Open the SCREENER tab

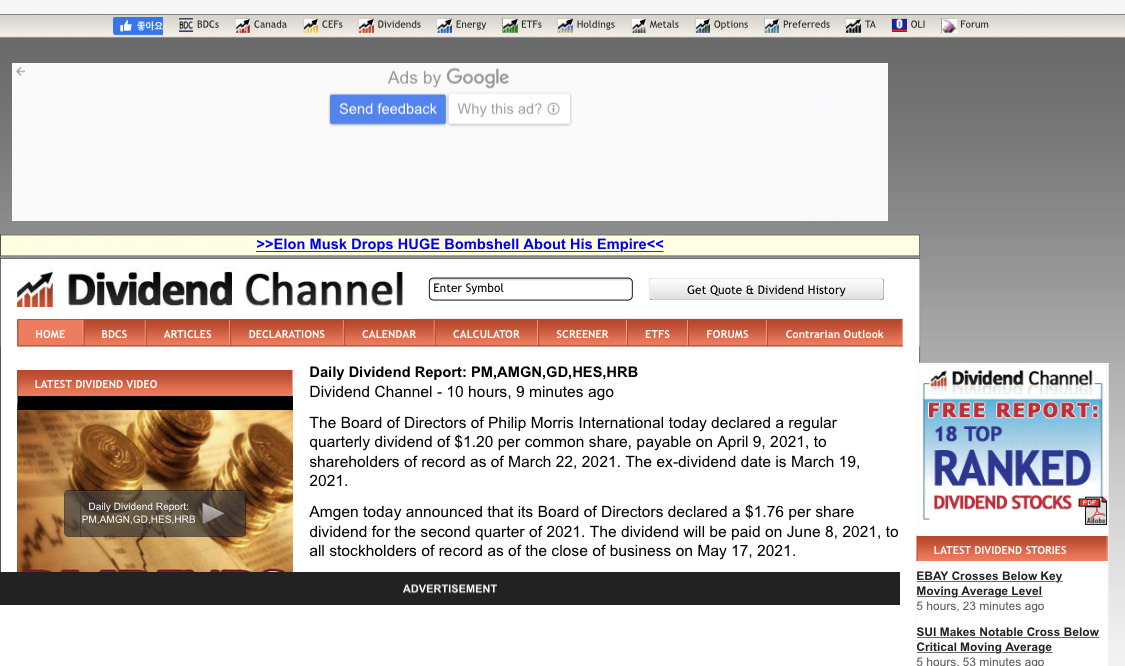(x=582, y=334)
